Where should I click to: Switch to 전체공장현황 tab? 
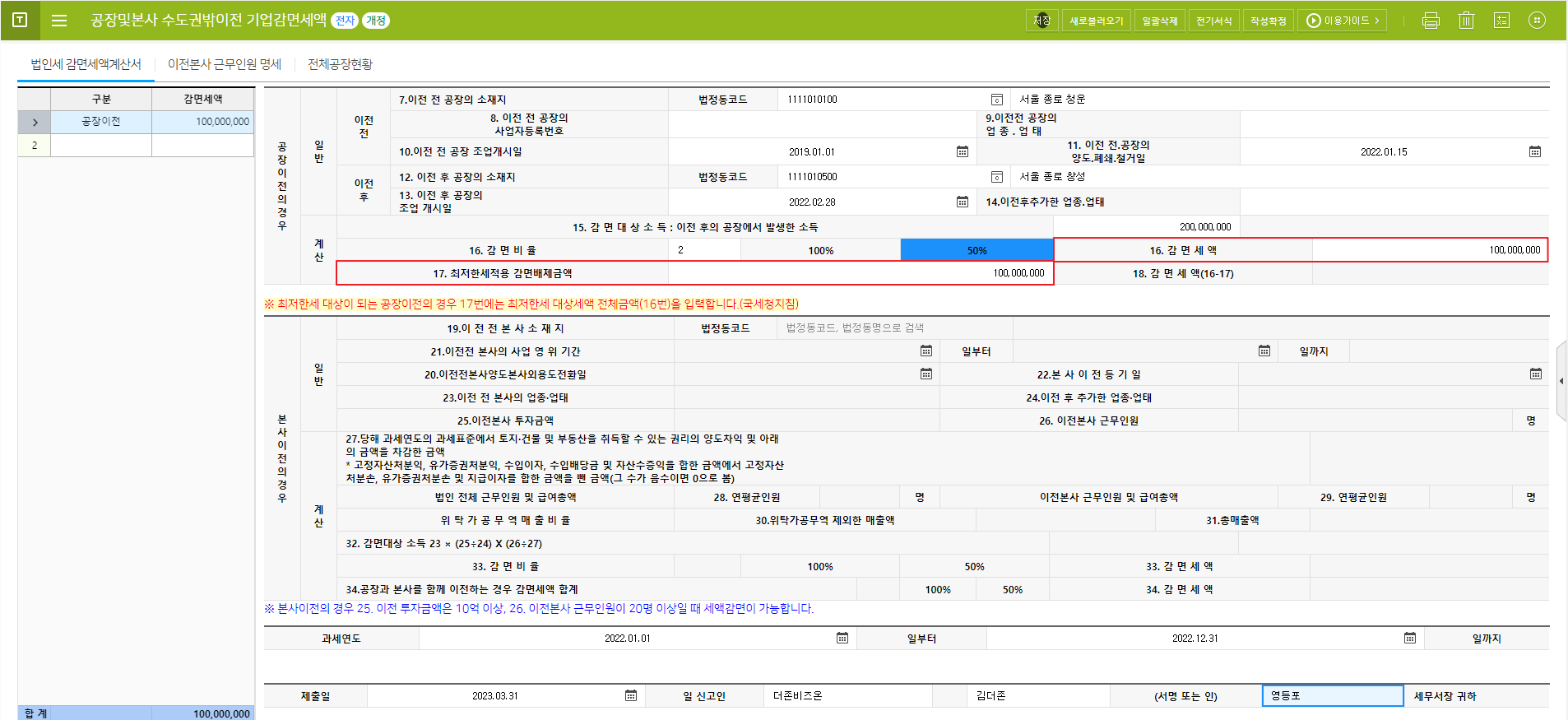341,64
